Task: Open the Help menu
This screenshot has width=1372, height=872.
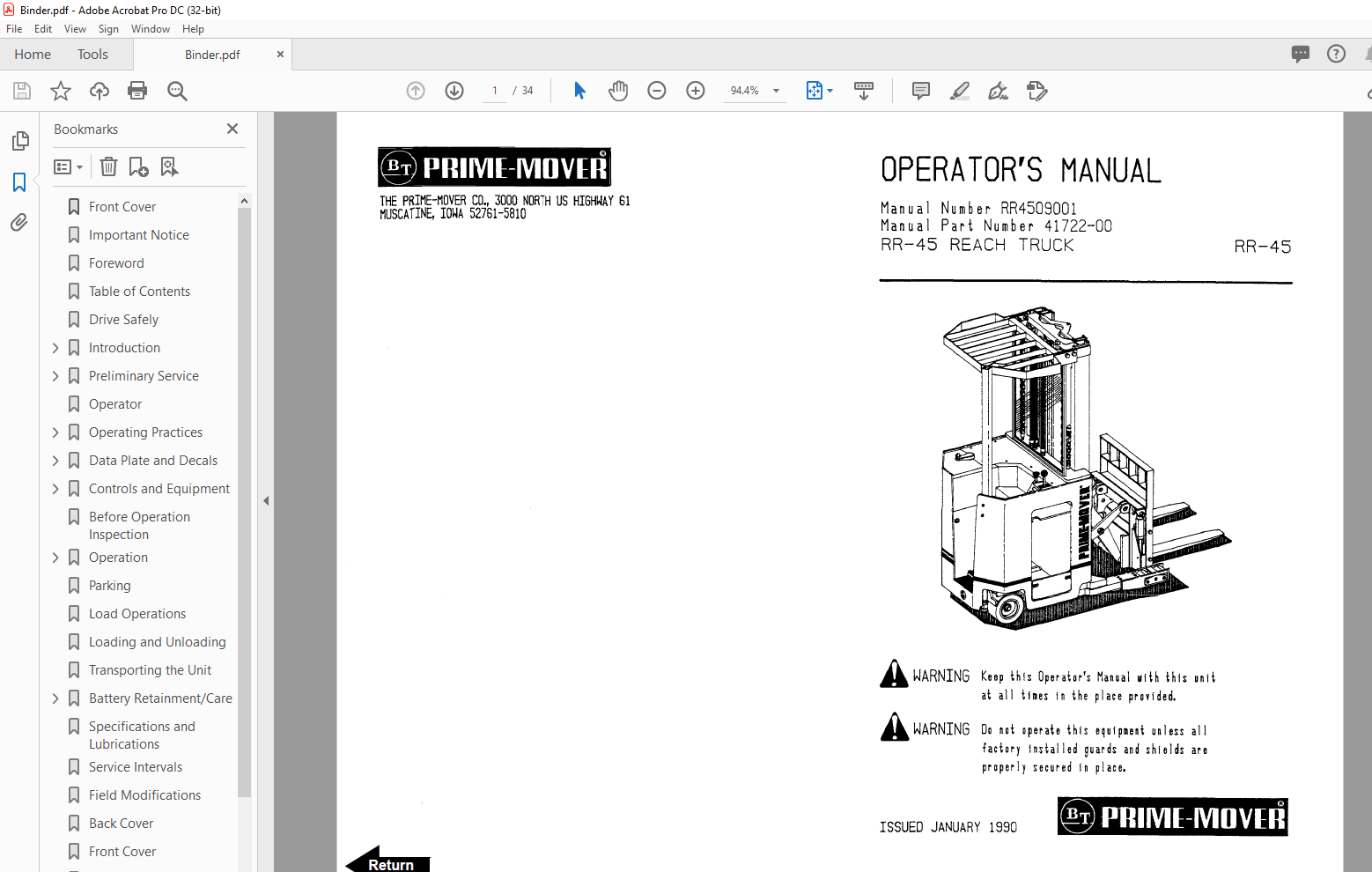Action: click(193, 29)
